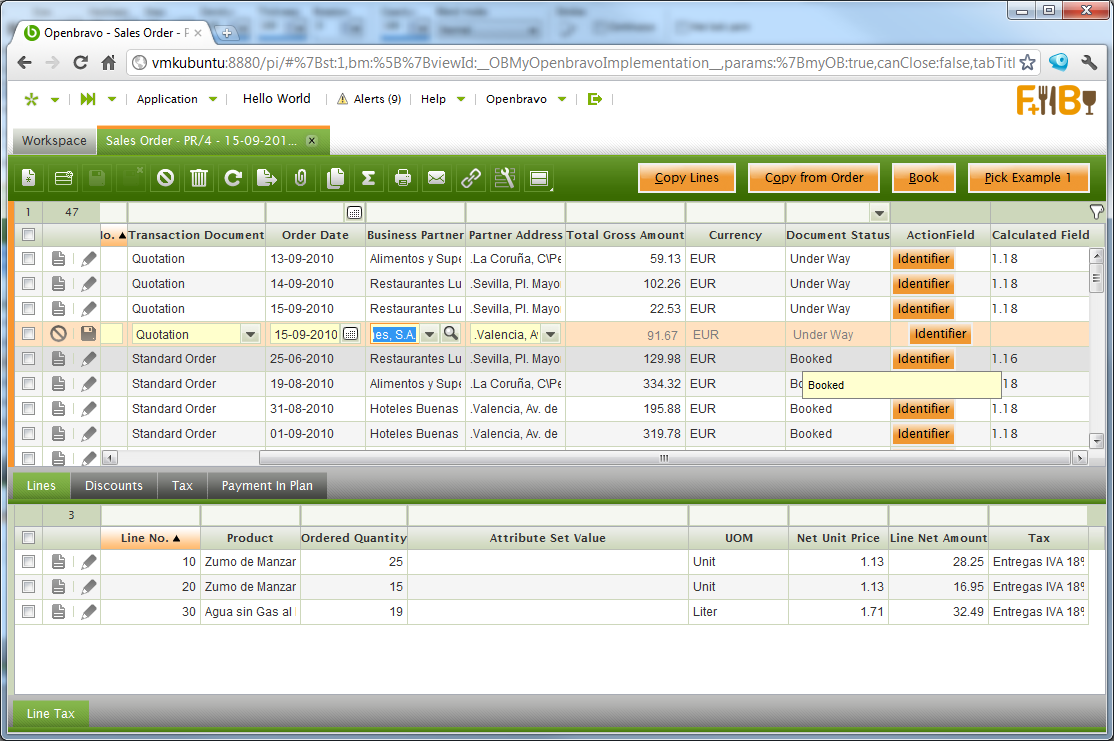This screenshot has width=1114, height=741.
Task: Click the delete record trash icon
Action: click(x=199, y=178)
